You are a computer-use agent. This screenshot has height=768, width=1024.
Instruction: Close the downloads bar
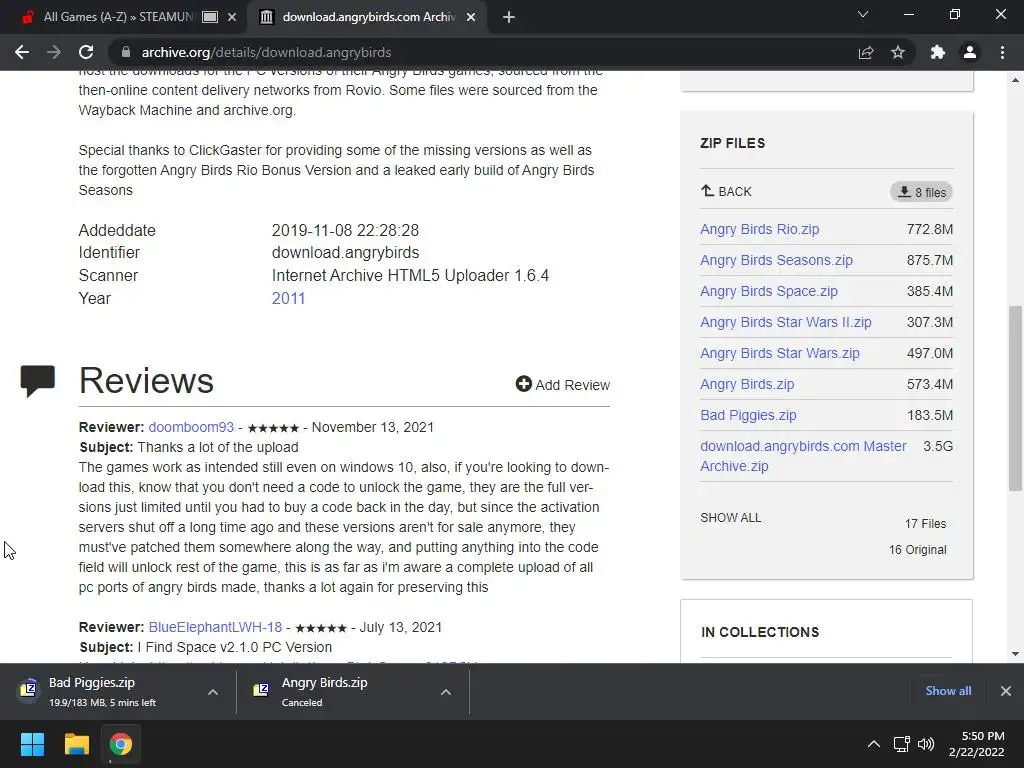coord(1006,691)
